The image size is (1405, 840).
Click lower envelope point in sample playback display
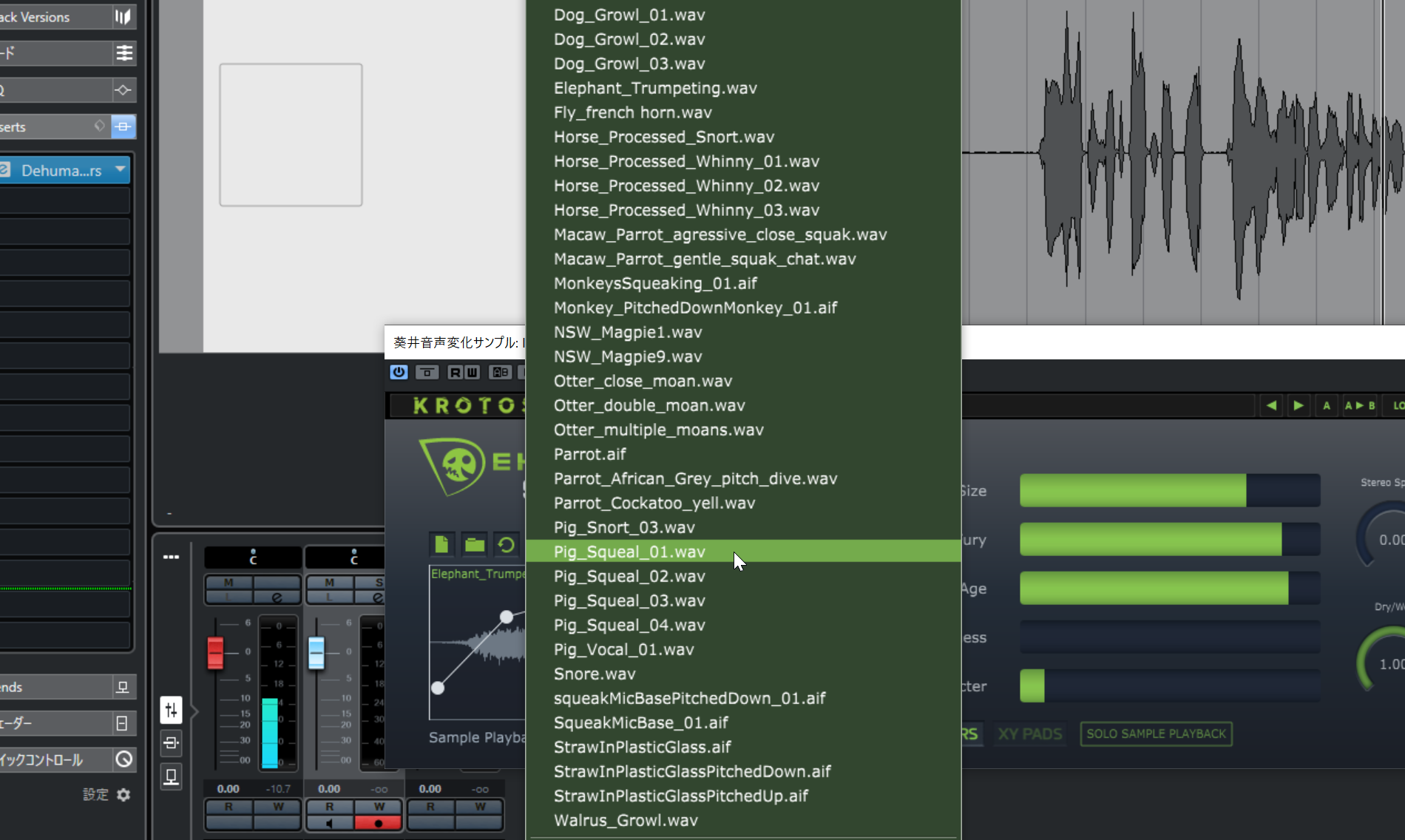tap(438, 688)
